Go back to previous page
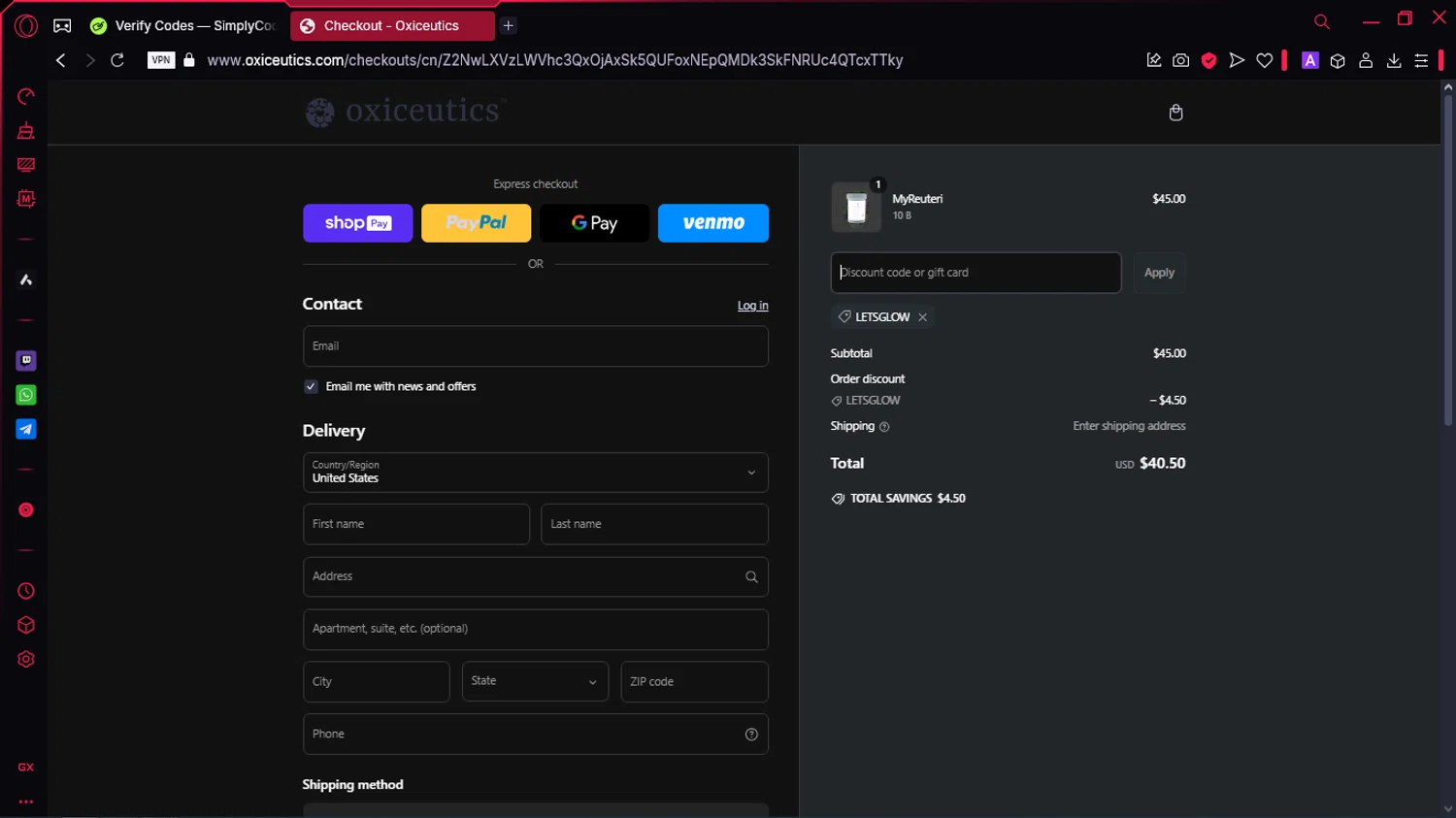This screenshot has height=818, width=1456. (x=61, y=60)
